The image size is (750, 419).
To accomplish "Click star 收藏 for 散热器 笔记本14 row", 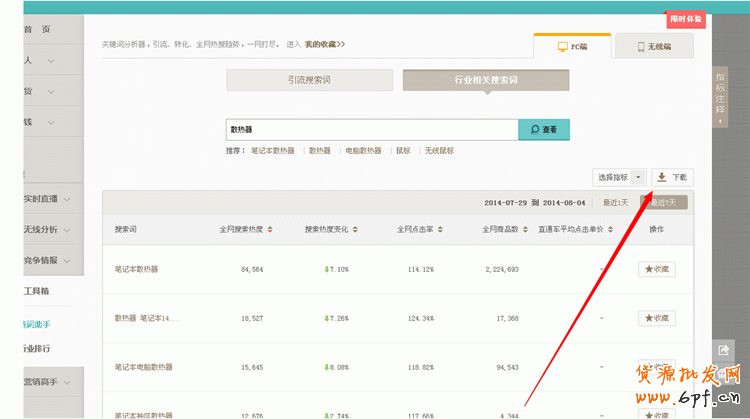I will (x=656, y=318).
